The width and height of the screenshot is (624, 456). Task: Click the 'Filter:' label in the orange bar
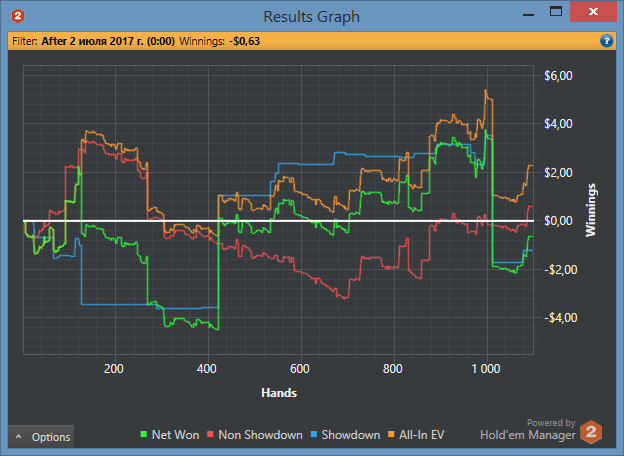(x=25, y=41)
